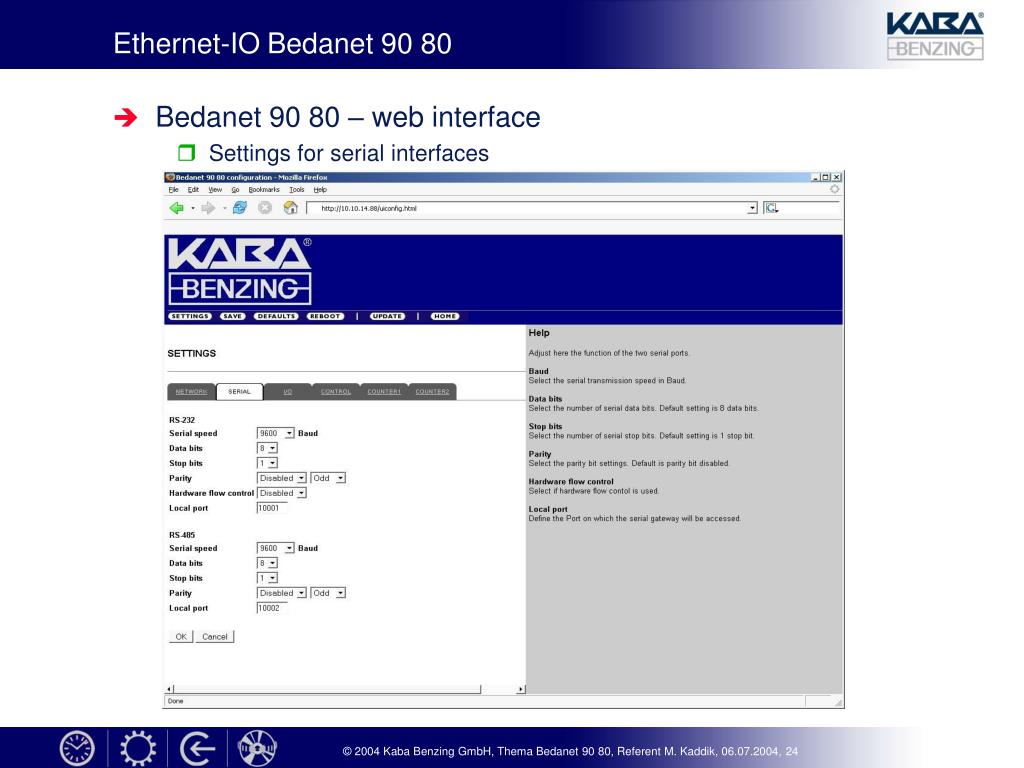Open RS-232 Data bits dropdown

click(x=273, y=448)
